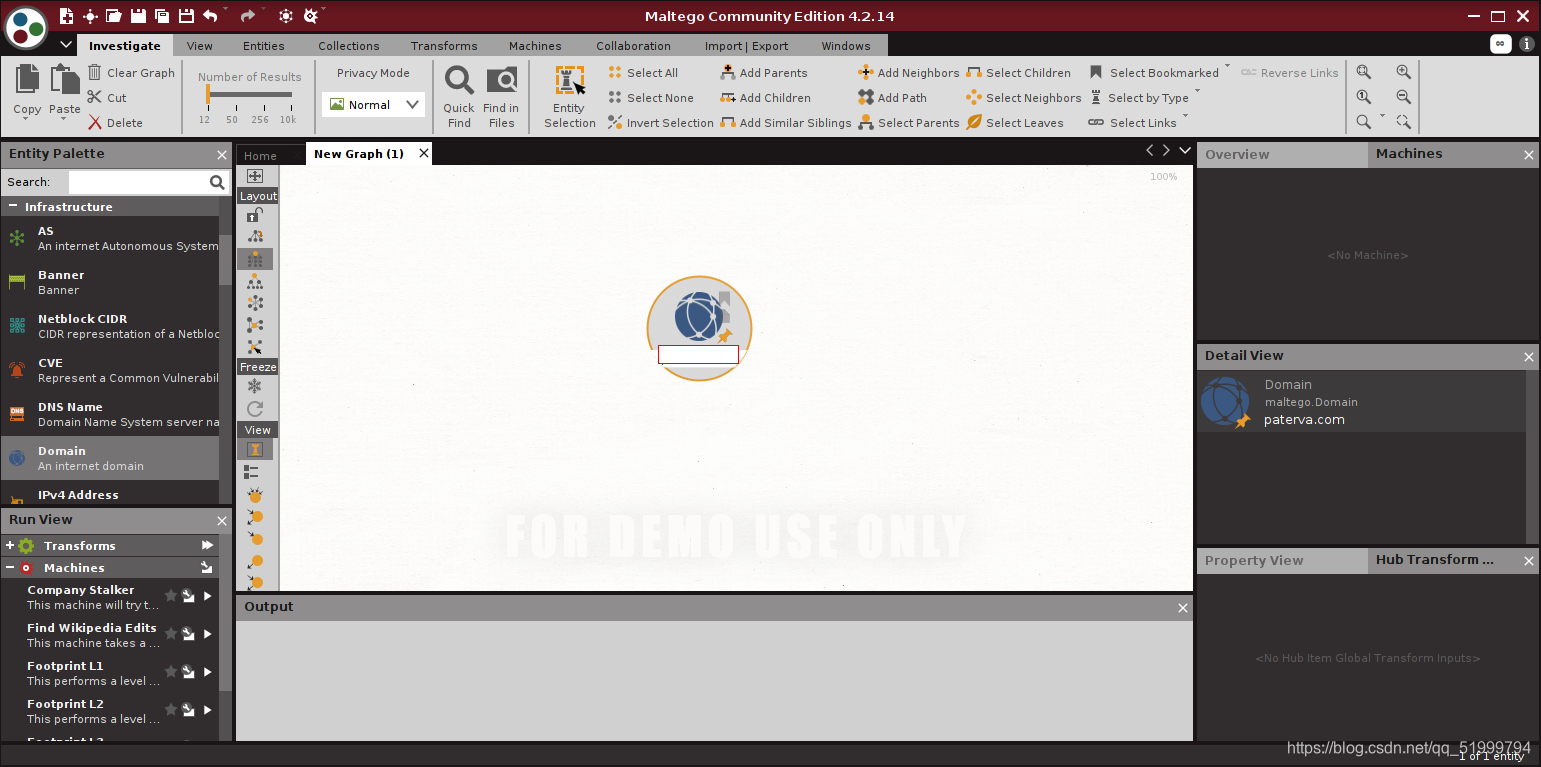Run the Find Wikipedia Edits machine
The image size is (1541, 767).
coord(207,633)
